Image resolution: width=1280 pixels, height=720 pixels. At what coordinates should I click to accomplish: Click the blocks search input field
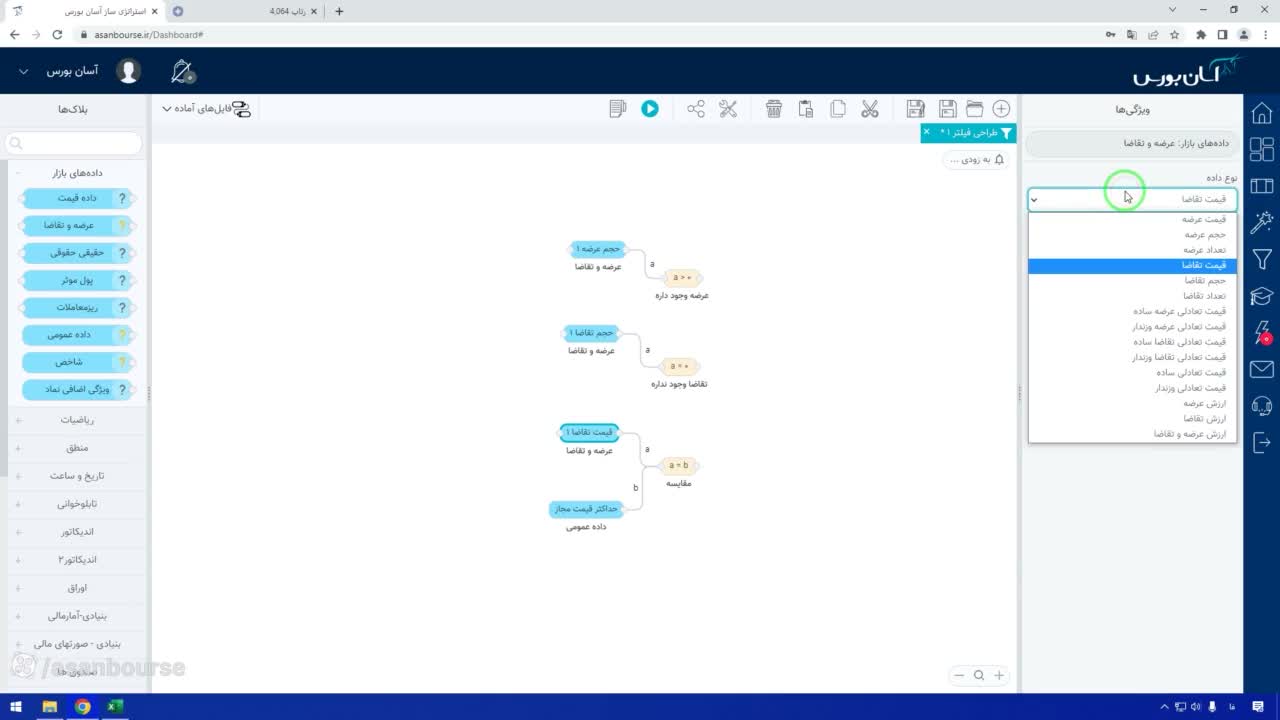pyautogui.click(x=74, y=143)
